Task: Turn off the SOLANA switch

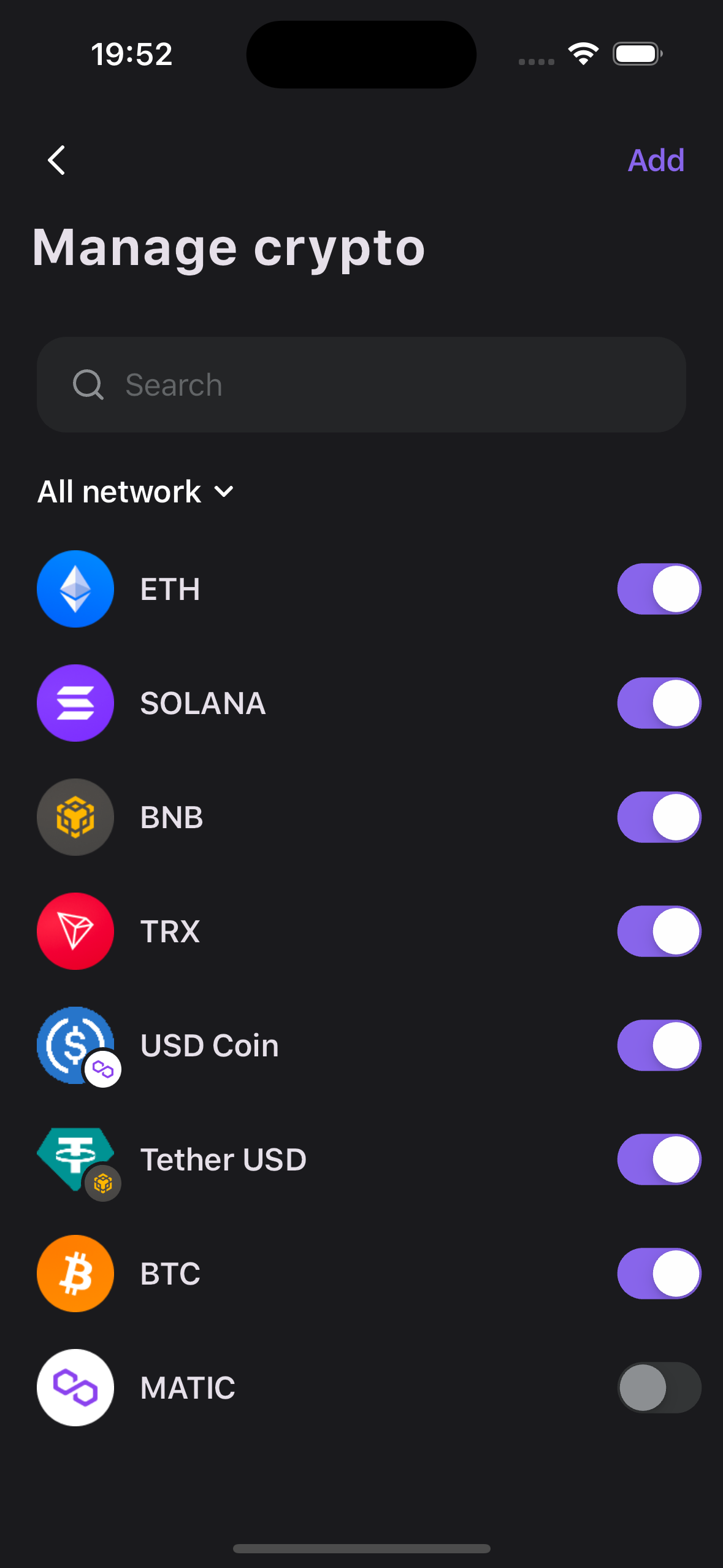Action: coord(659,703)
